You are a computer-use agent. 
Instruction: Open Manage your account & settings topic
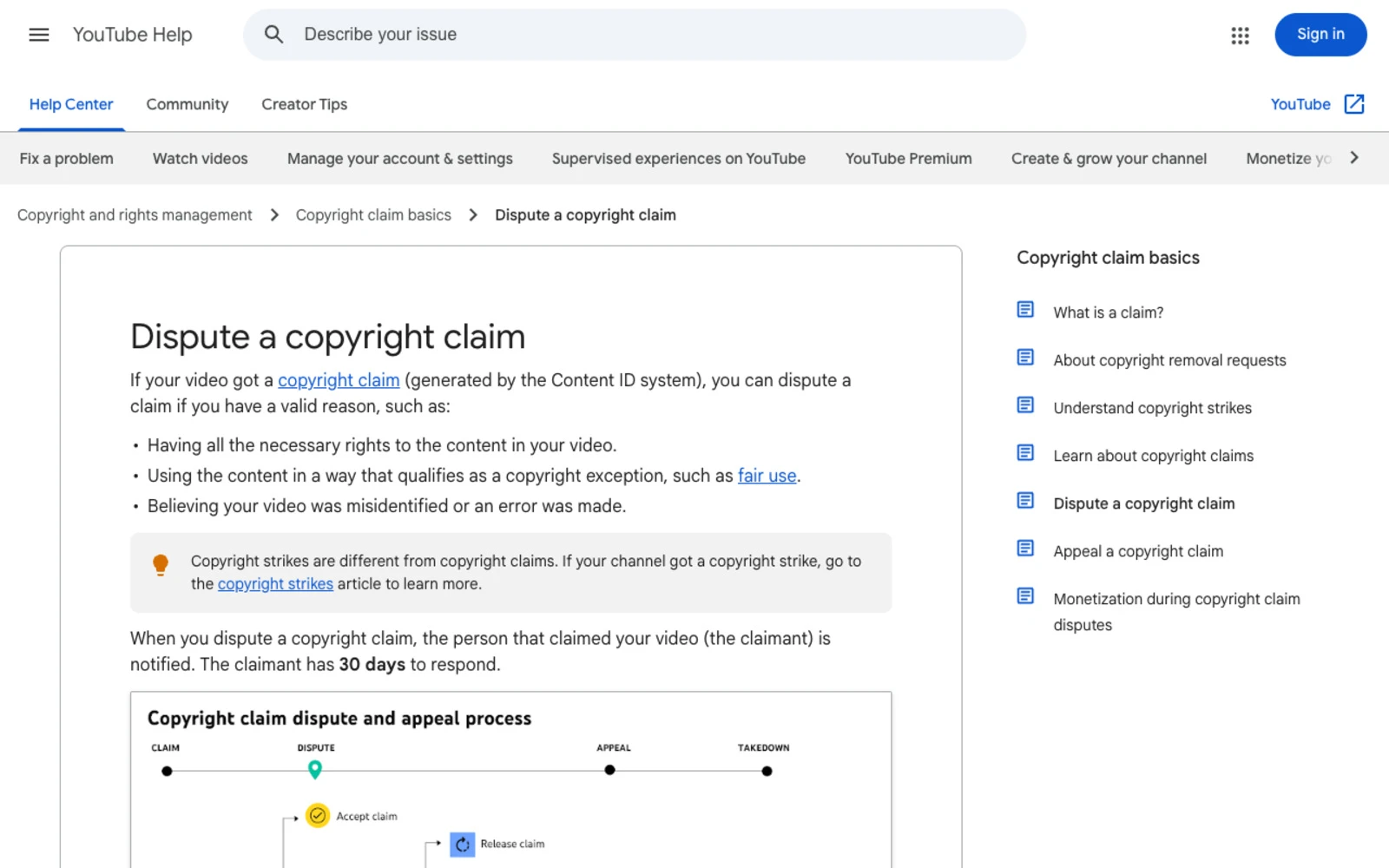point(400,159)
